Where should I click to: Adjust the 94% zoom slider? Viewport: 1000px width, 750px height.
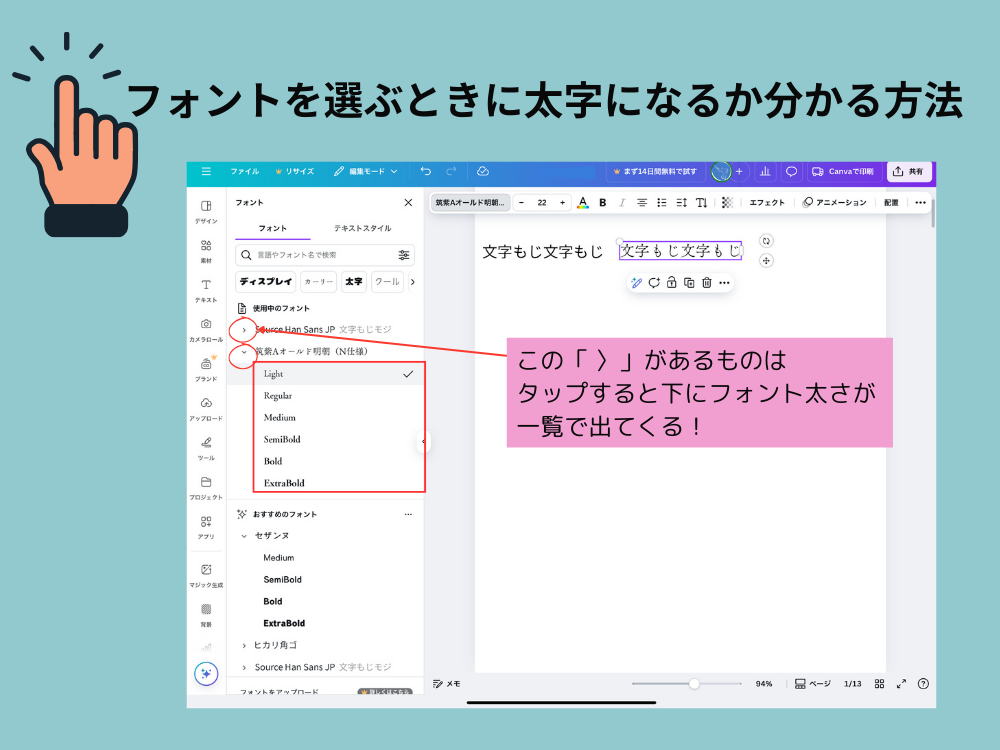pos(693,684)
